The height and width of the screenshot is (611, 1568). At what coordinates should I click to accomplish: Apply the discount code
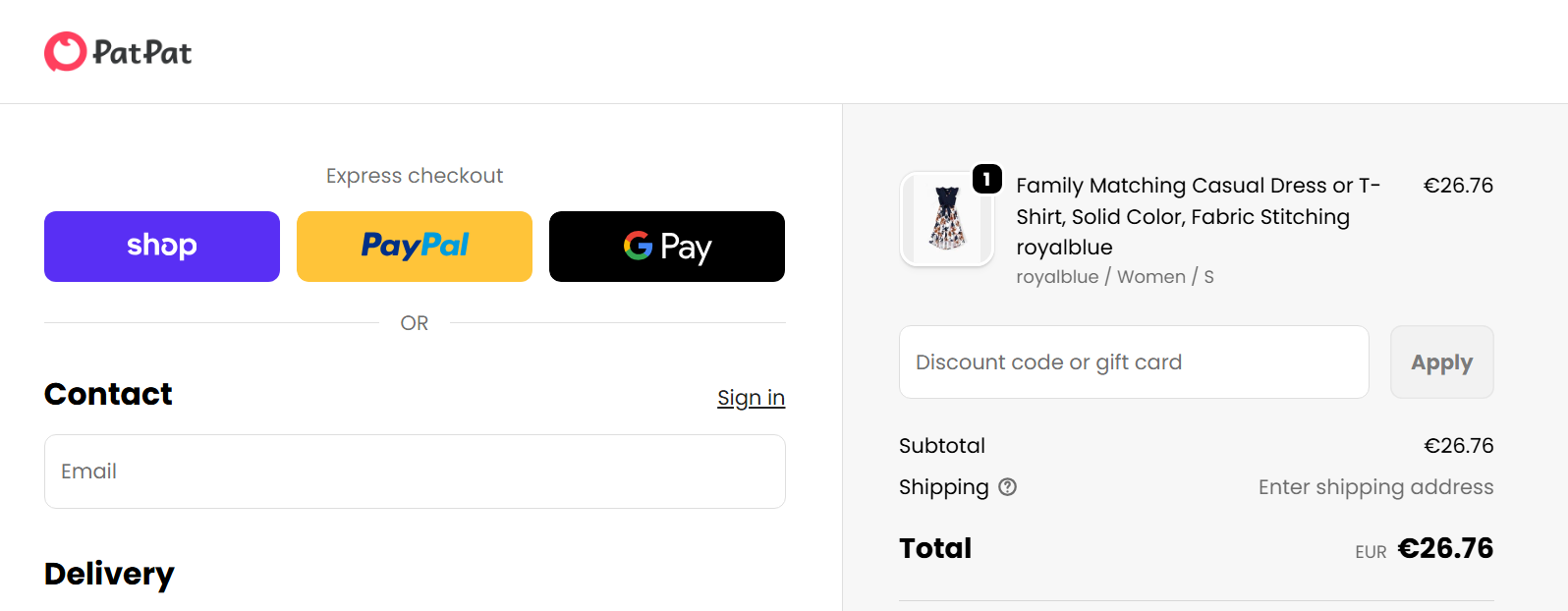coord(1441,361)
